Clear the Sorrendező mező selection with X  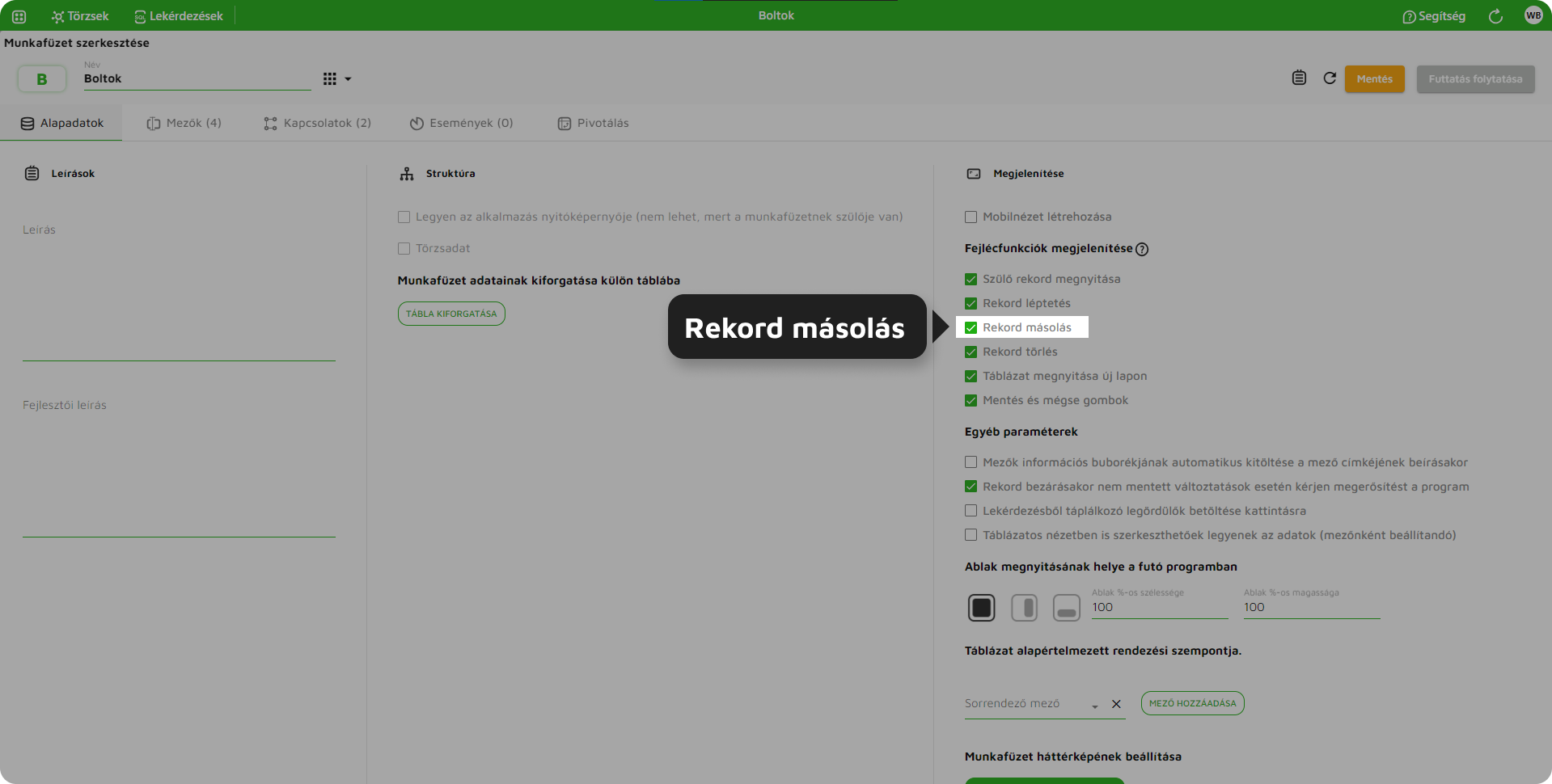tap(1116, 704)
